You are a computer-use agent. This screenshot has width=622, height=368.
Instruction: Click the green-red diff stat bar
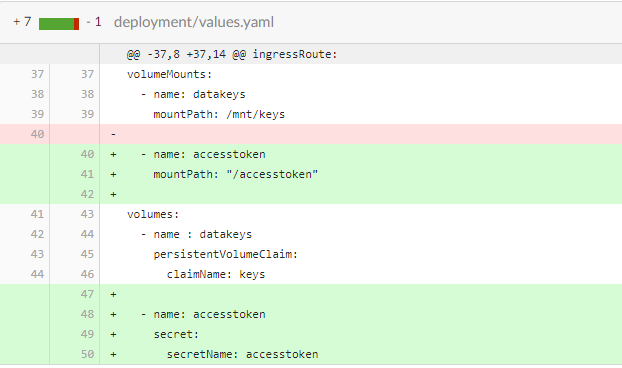click(59, 24)
